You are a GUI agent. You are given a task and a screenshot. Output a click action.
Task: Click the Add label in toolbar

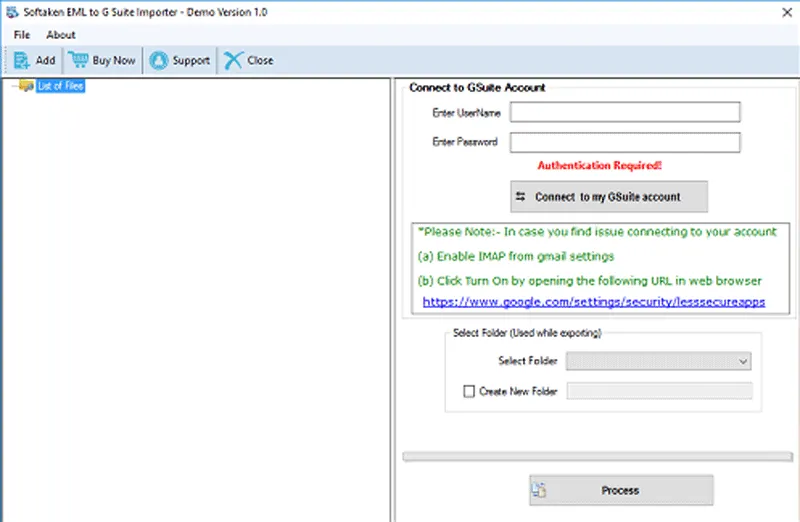tap(45, 60)
